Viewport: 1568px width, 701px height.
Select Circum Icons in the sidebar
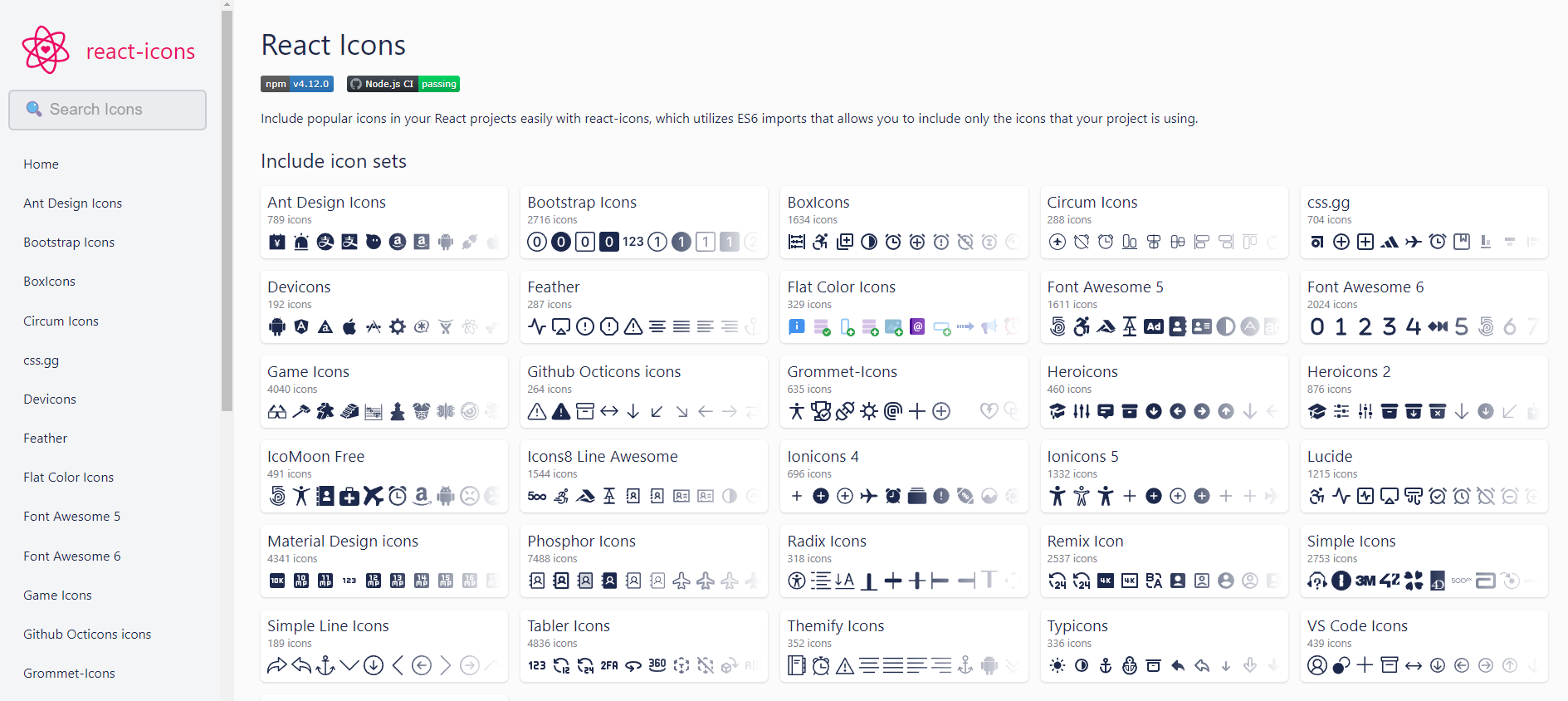(61, 321)
